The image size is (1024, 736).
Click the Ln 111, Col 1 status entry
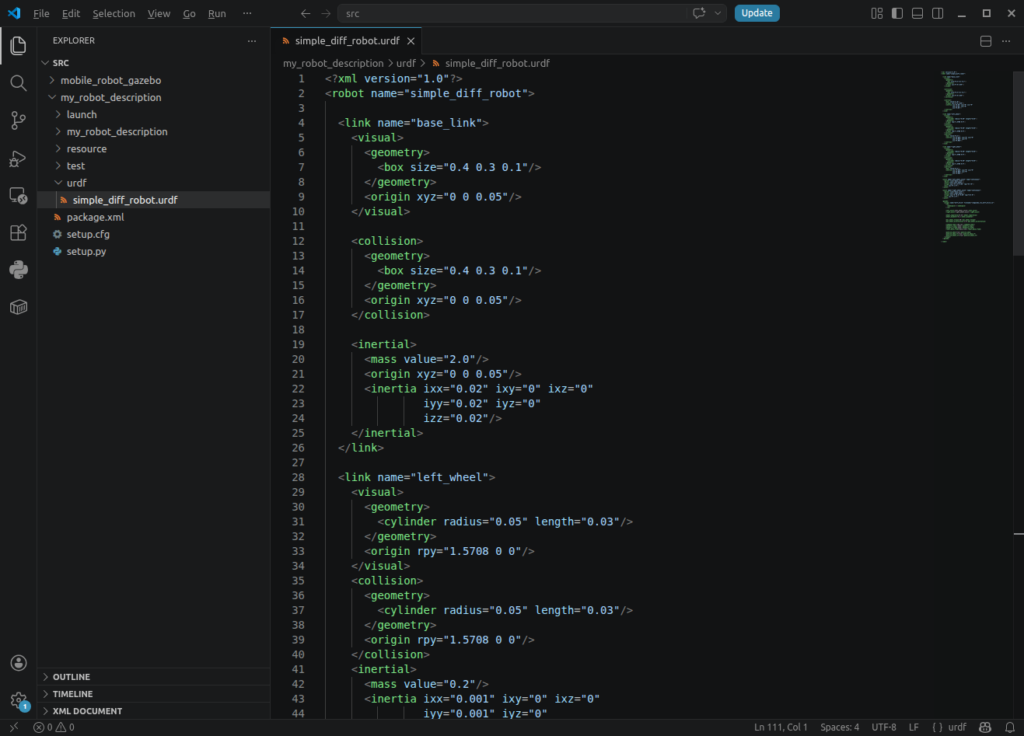(x=781, y=727)
